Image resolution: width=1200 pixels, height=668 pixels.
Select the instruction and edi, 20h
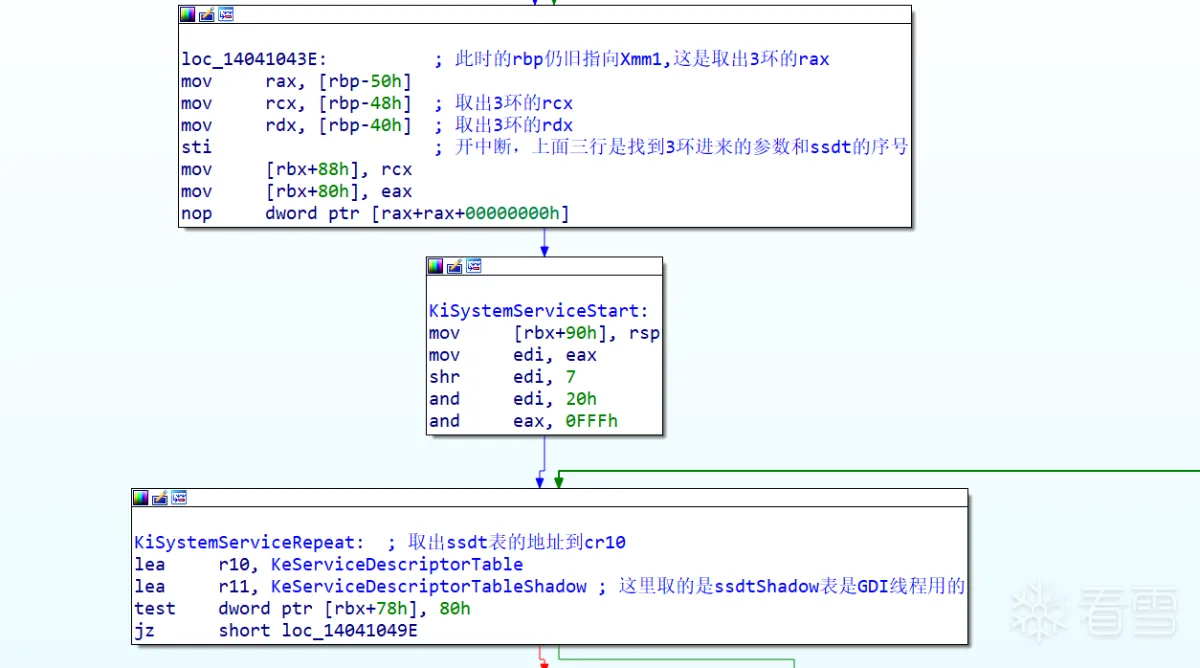click(x=513, y=399)
